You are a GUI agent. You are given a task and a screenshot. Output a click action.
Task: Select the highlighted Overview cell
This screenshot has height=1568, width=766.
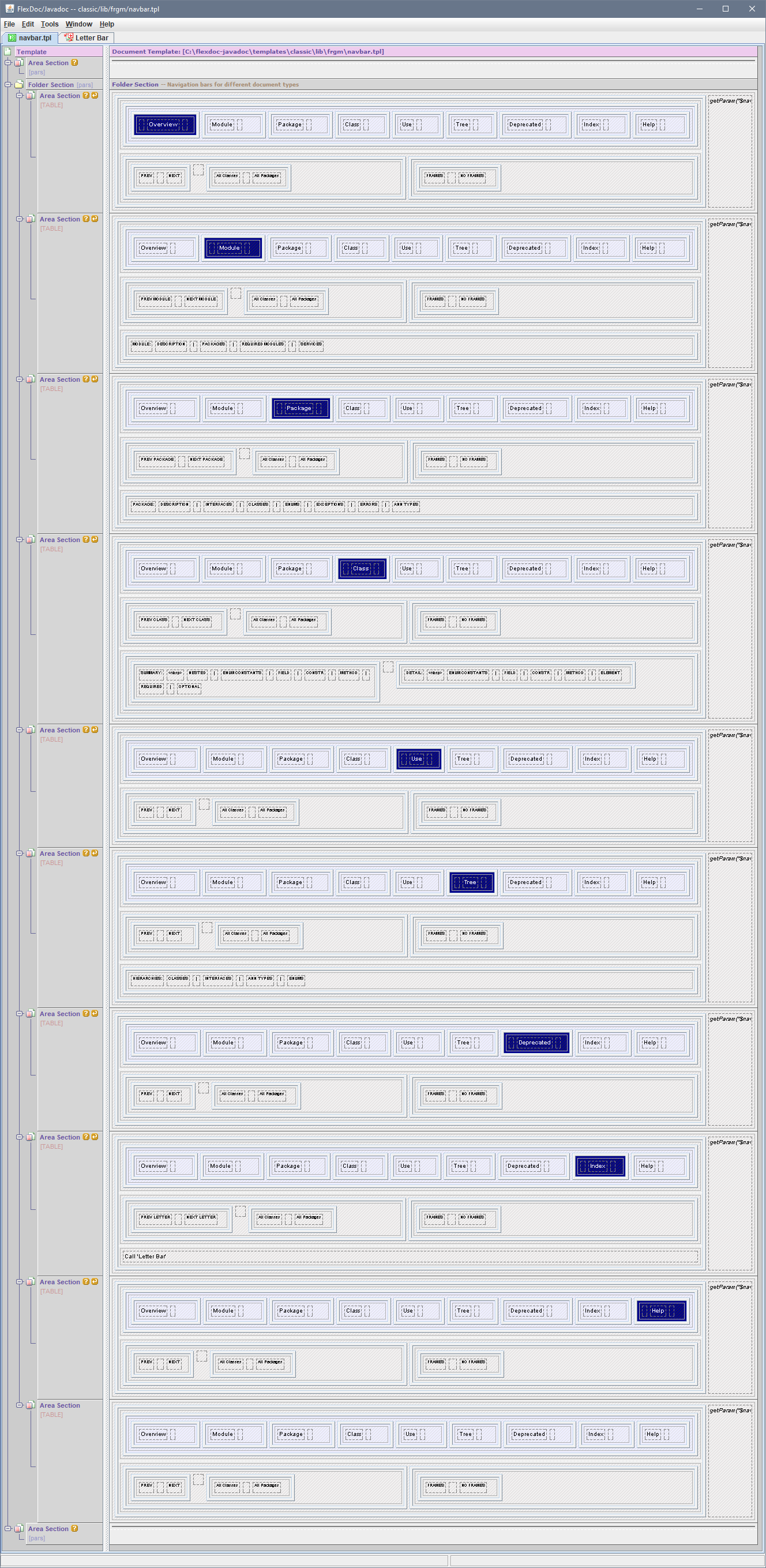point(164,125)
